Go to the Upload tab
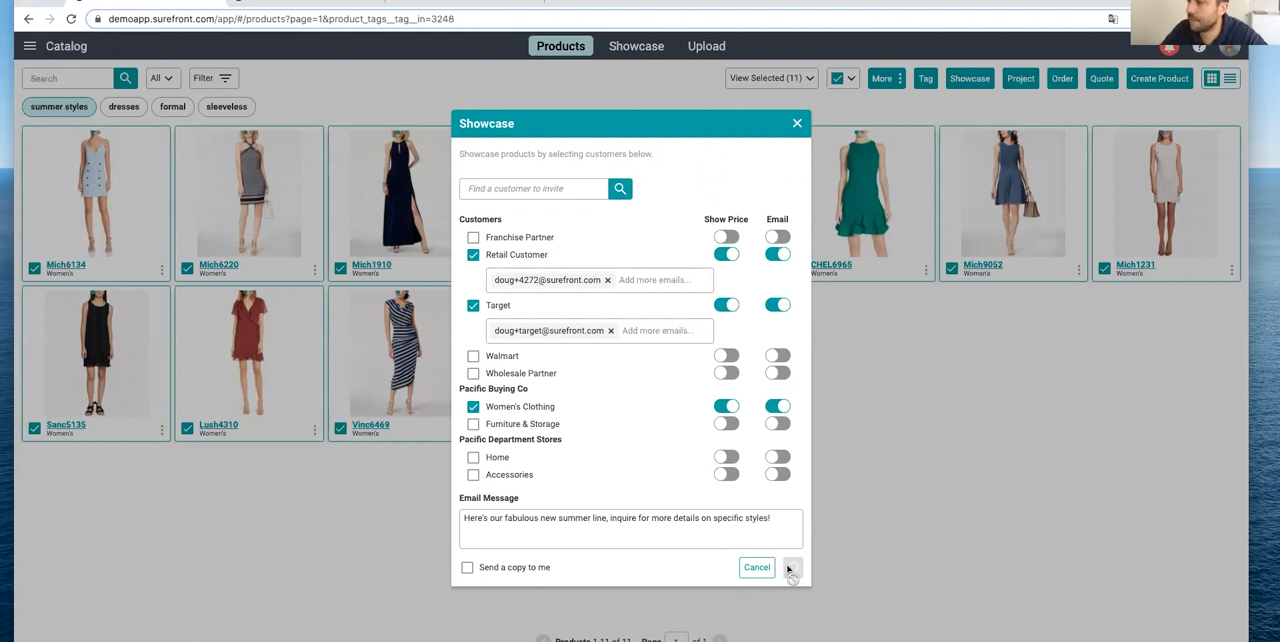The height and width of the screenshot is (642, 1280). [706, 46]
